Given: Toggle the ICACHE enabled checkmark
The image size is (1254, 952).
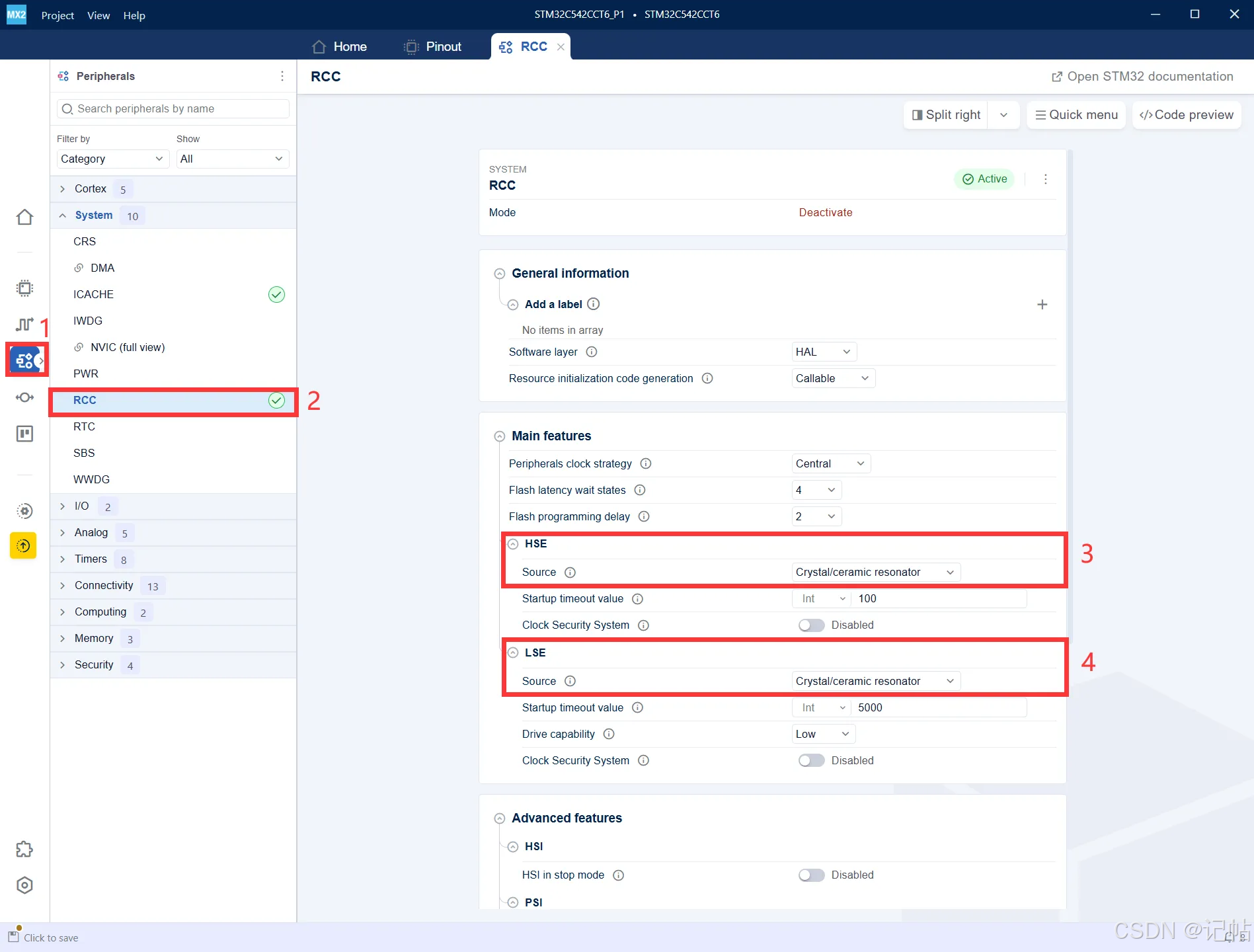Looking at the screenshot, I should click(x=276, y=295).
